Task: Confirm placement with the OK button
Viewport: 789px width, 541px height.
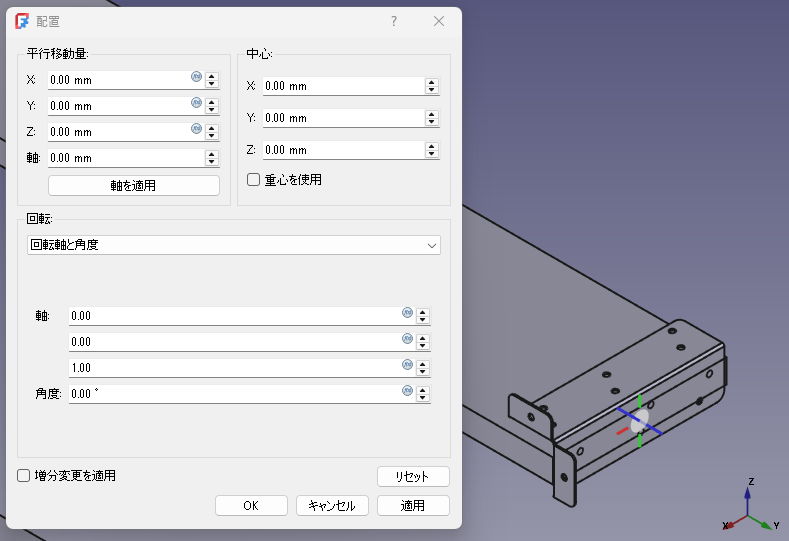Action: coord(251,506)
